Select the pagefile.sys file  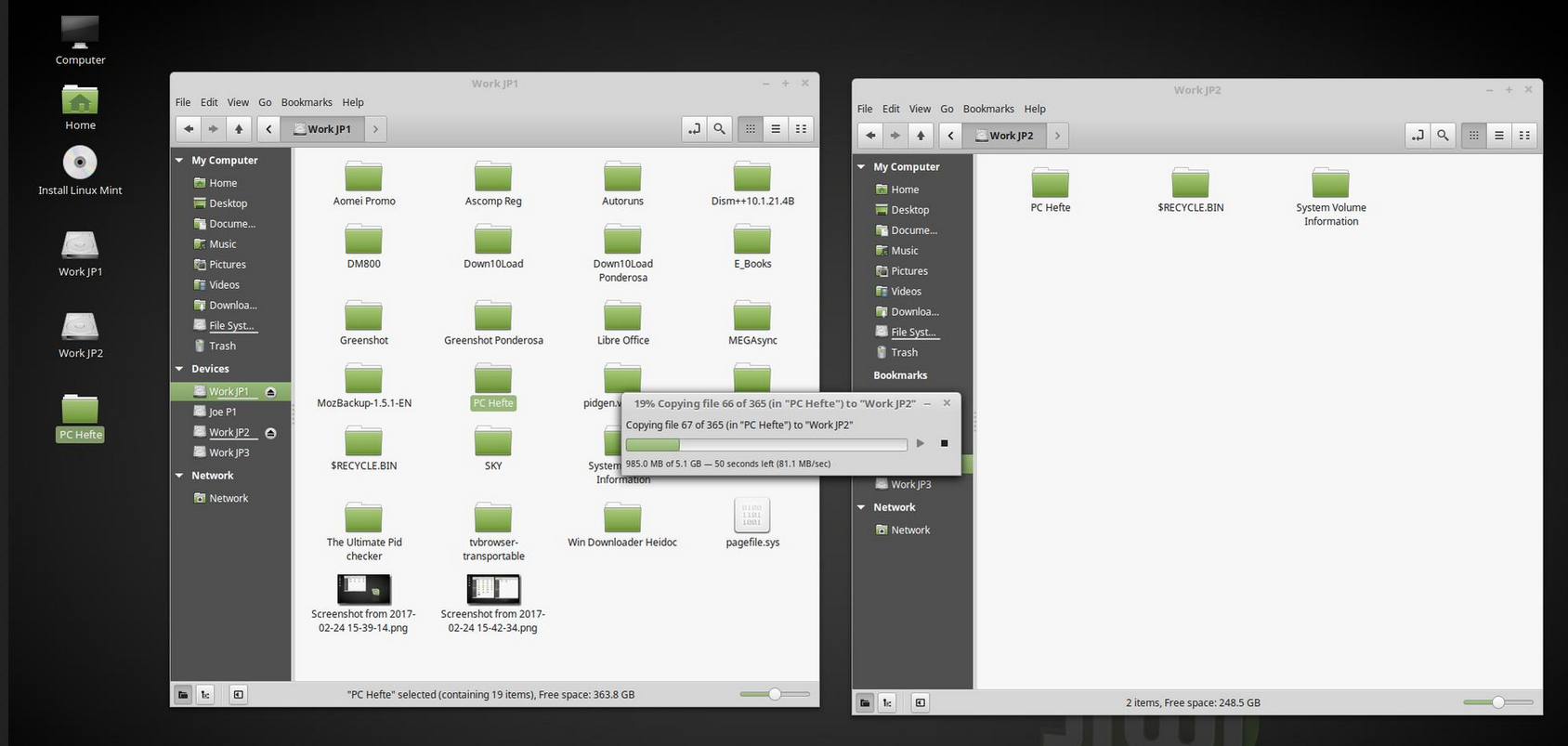pos(752,523)
